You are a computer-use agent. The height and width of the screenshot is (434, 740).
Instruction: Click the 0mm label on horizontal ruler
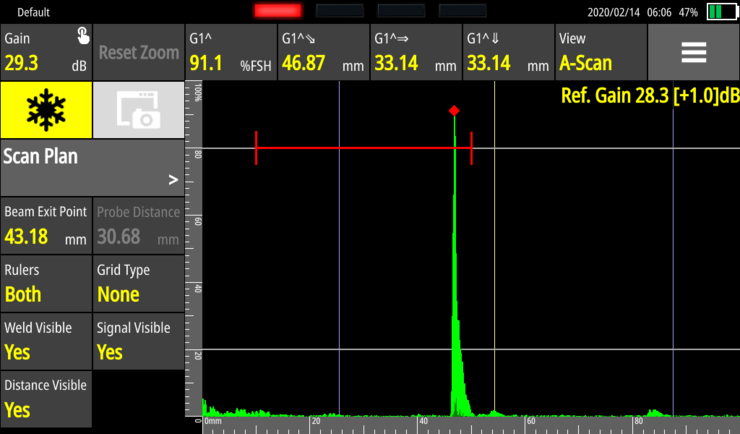213,421
